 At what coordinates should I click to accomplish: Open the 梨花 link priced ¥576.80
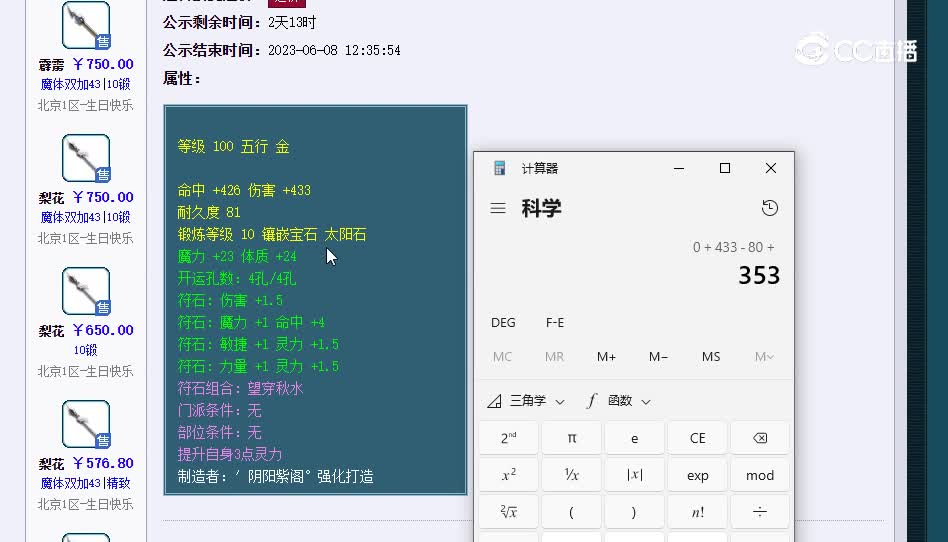pyautogui.click(x=51, y=464)
